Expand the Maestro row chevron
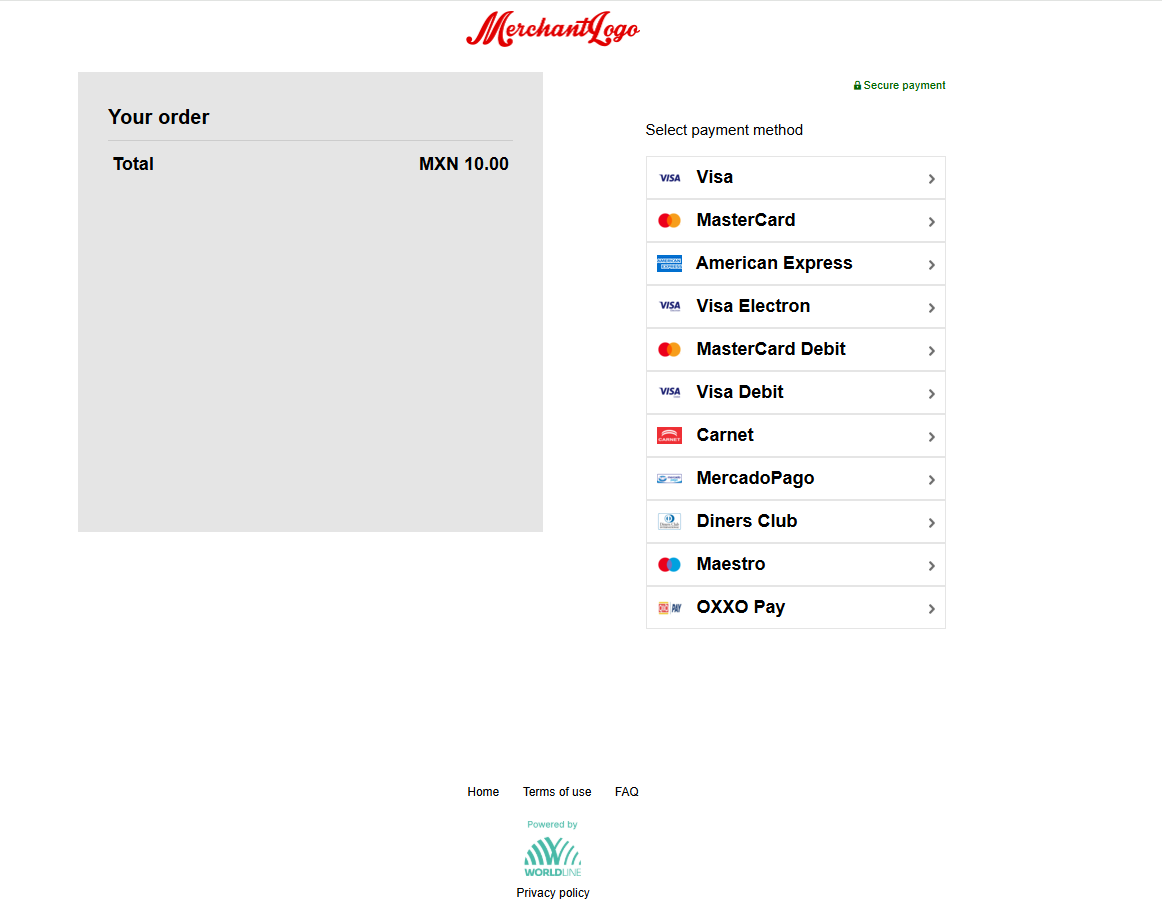The width and height of the screenshot is (1162, 910). coord(932,565)
